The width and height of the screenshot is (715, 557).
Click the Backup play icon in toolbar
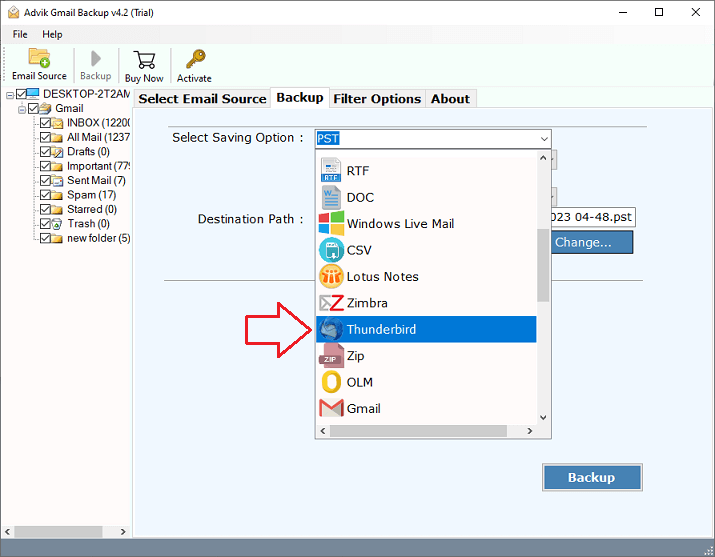point(96,58)
